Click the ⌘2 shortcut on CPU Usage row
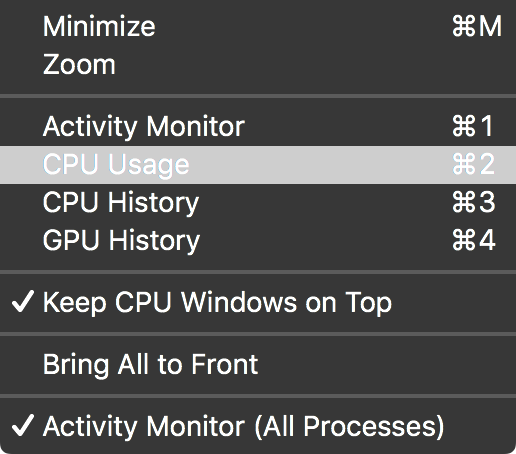 473,164
